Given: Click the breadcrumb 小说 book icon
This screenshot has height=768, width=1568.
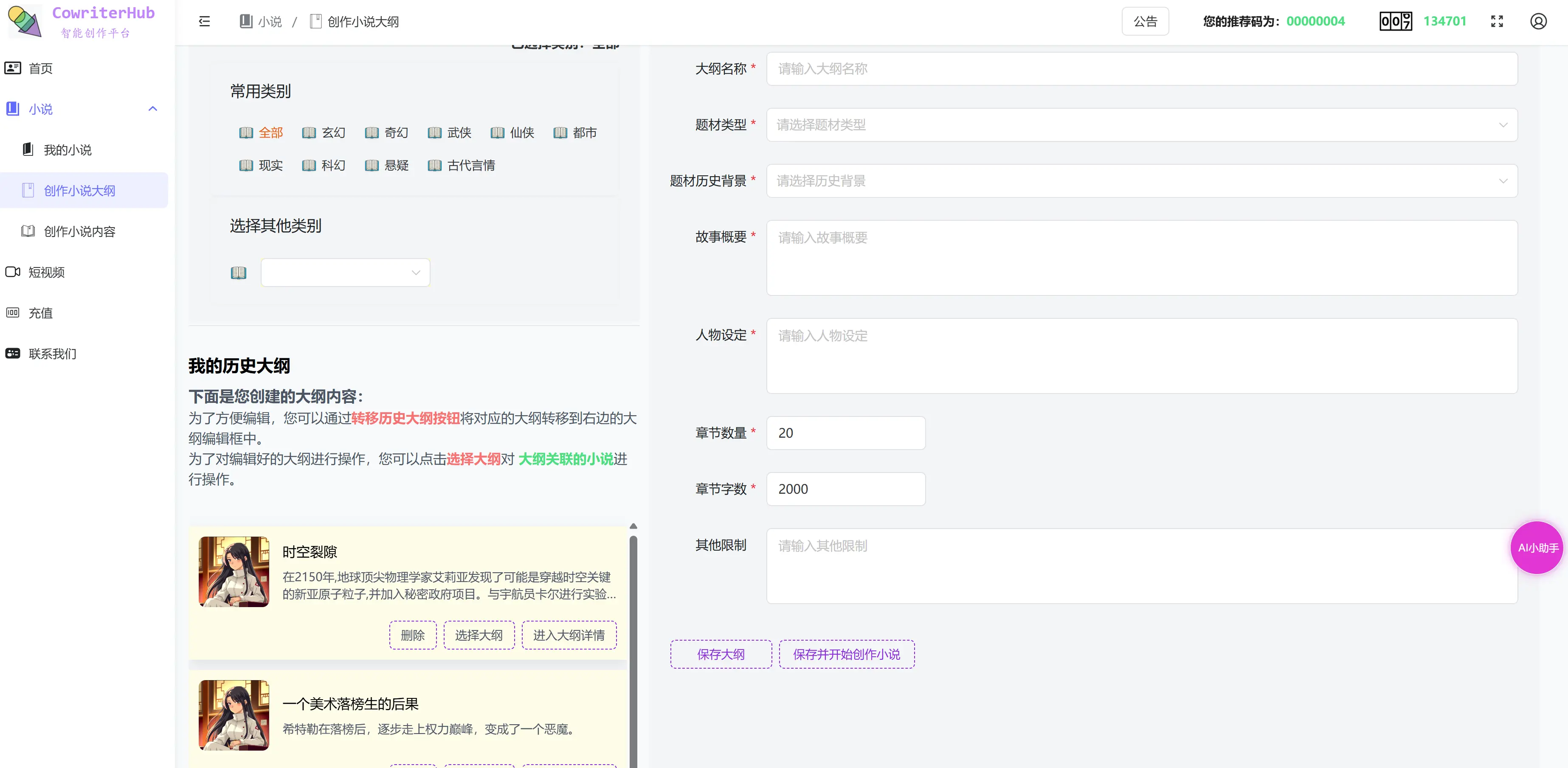Looking at the screenshot, I should (246, 22).
